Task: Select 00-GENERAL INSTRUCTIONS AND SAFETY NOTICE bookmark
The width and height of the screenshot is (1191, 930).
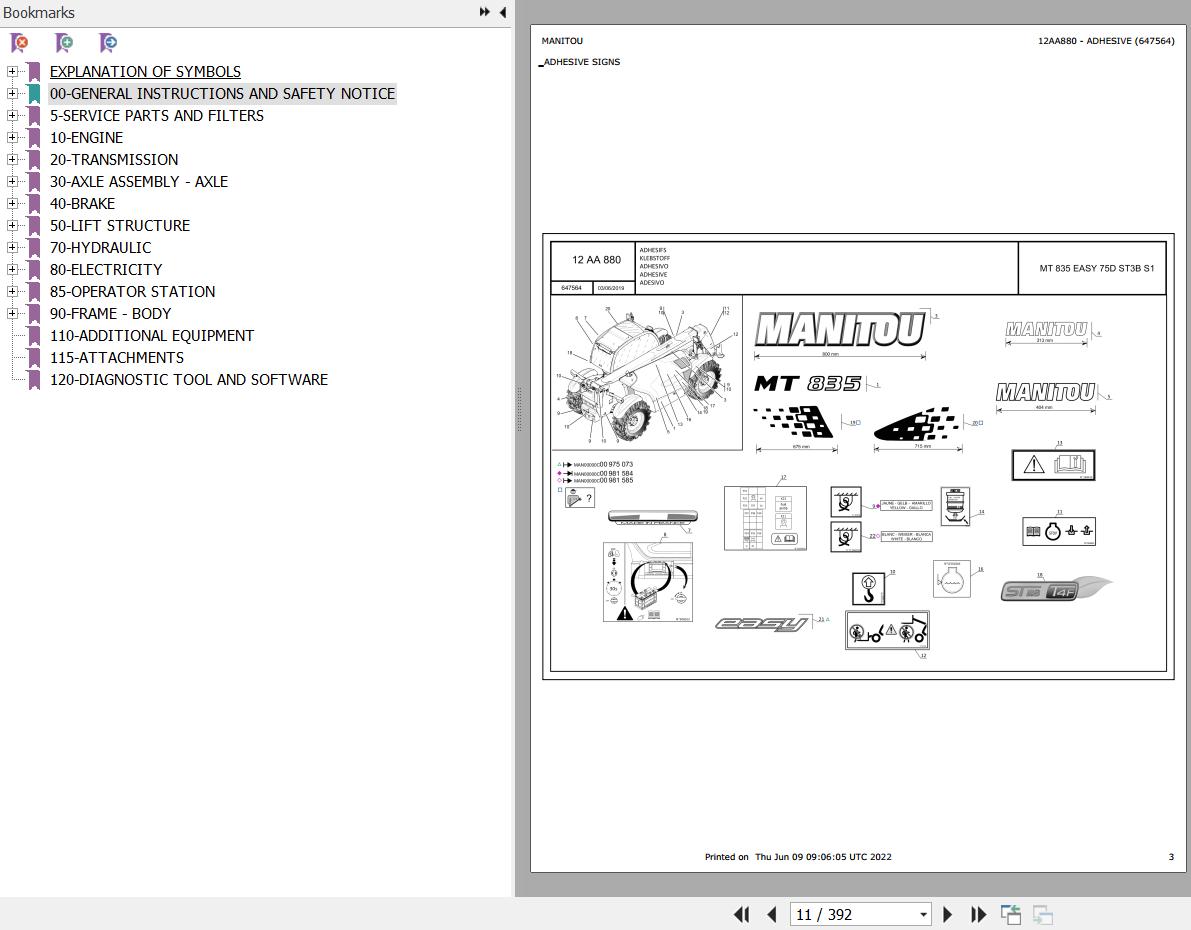Action: (x=223, y=93)
